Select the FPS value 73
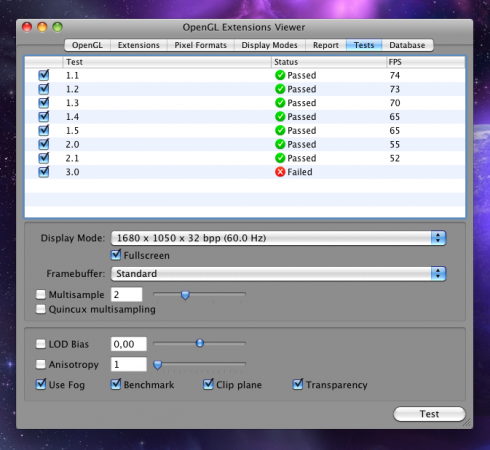Screen dimensions: 490x450 395,89
